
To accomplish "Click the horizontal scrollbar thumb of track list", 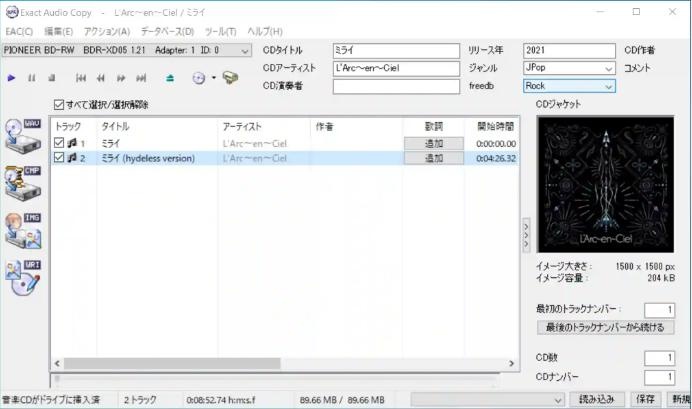I will [172, 364].
